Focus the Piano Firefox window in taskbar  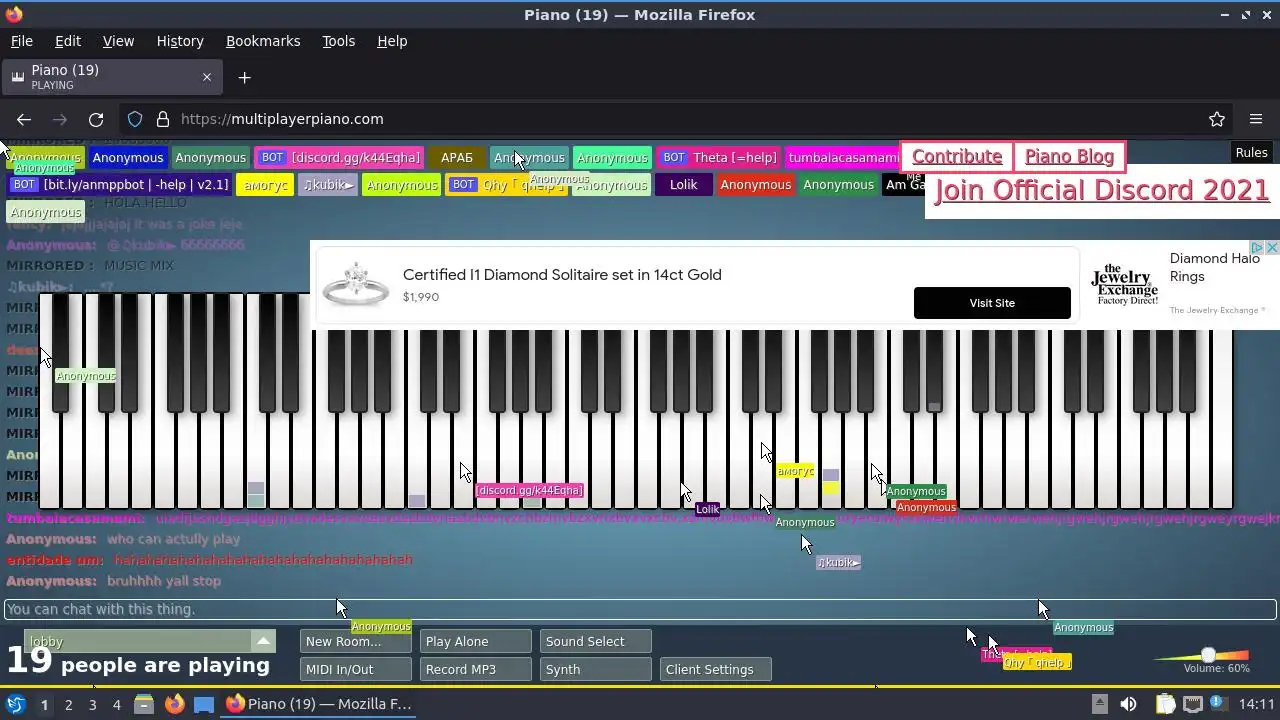(x=320, y=704)
